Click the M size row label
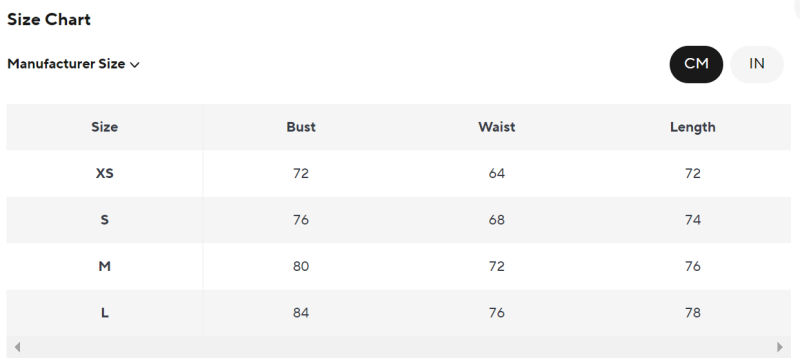This screenshot has height=360, width=800. click(x=105, y=266)
